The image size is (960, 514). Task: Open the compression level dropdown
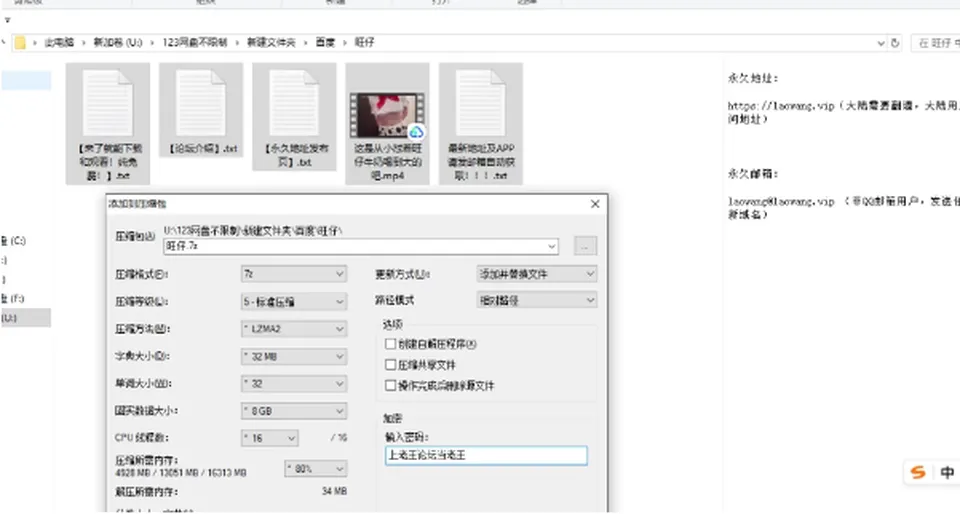(x=294, y=302)
